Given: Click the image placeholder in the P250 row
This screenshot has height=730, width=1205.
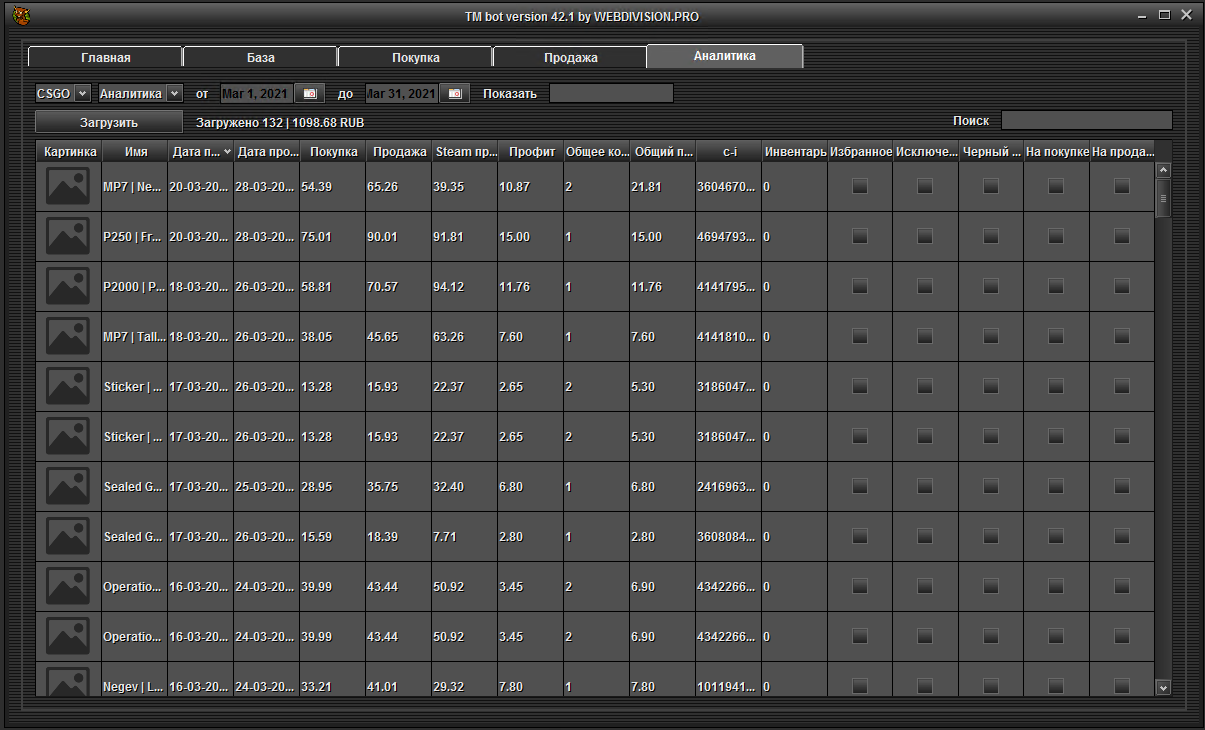Looking at the screenshot, I should [68, 237].
